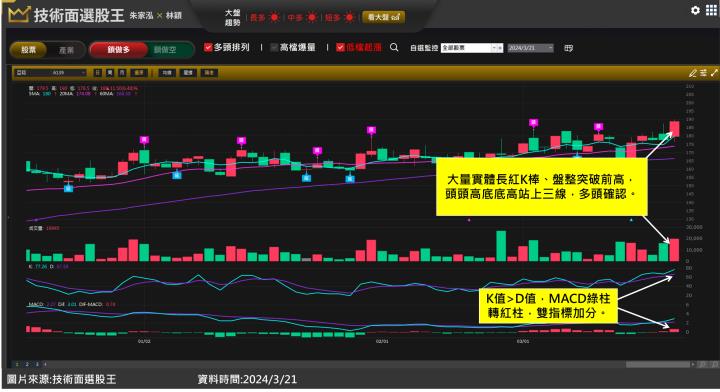
Task: Select the 股票 tab
Action: point(28,50)
